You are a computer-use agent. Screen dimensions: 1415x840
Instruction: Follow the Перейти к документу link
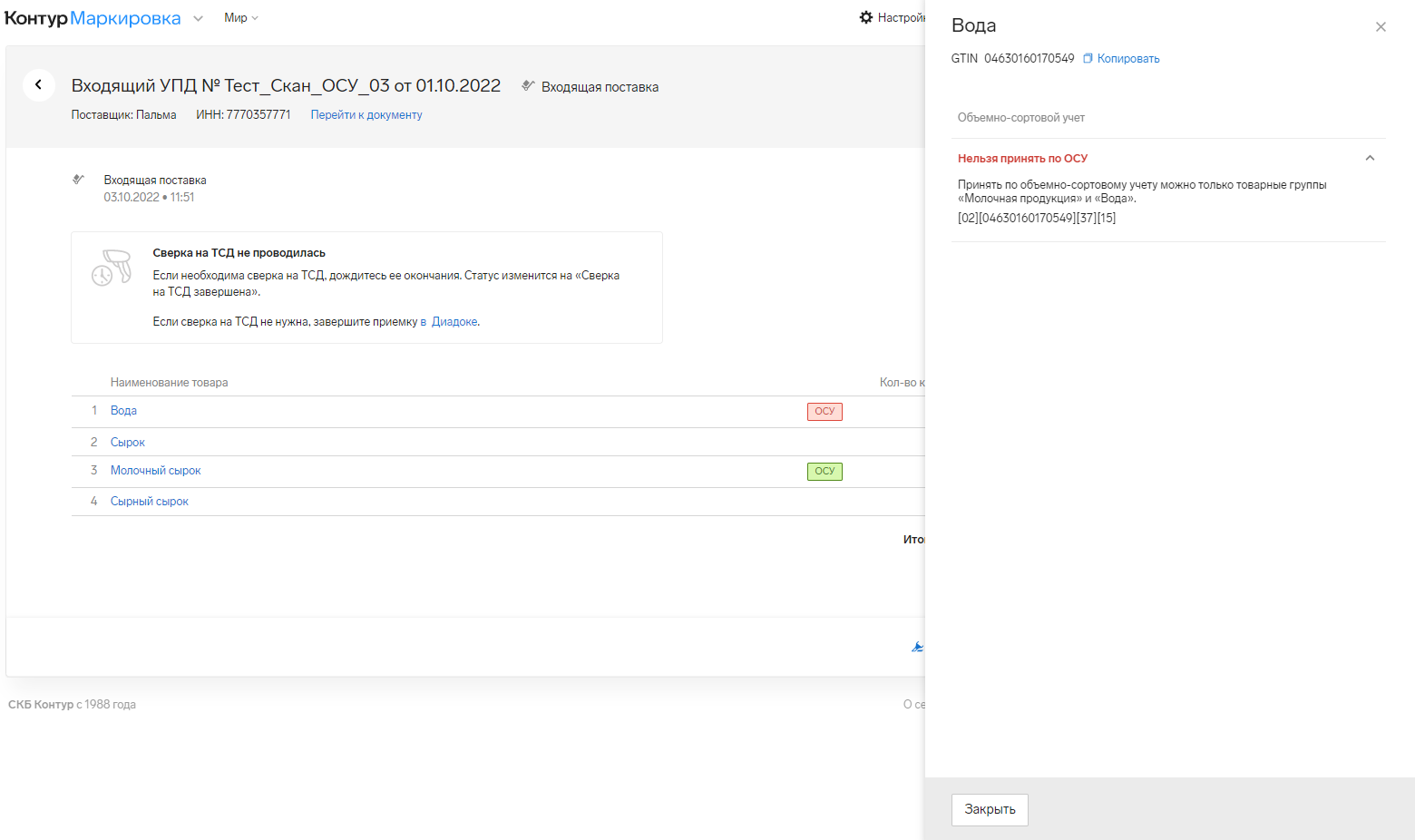[366, 115]
